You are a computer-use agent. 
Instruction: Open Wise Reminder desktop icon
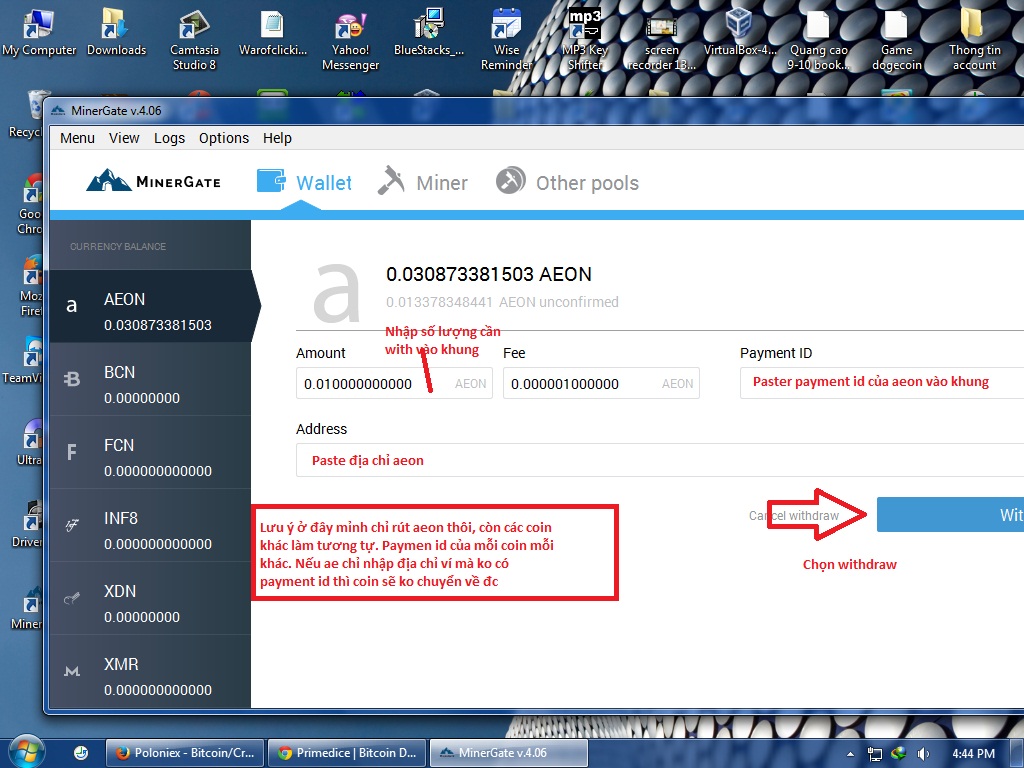[x=506, y=39]
